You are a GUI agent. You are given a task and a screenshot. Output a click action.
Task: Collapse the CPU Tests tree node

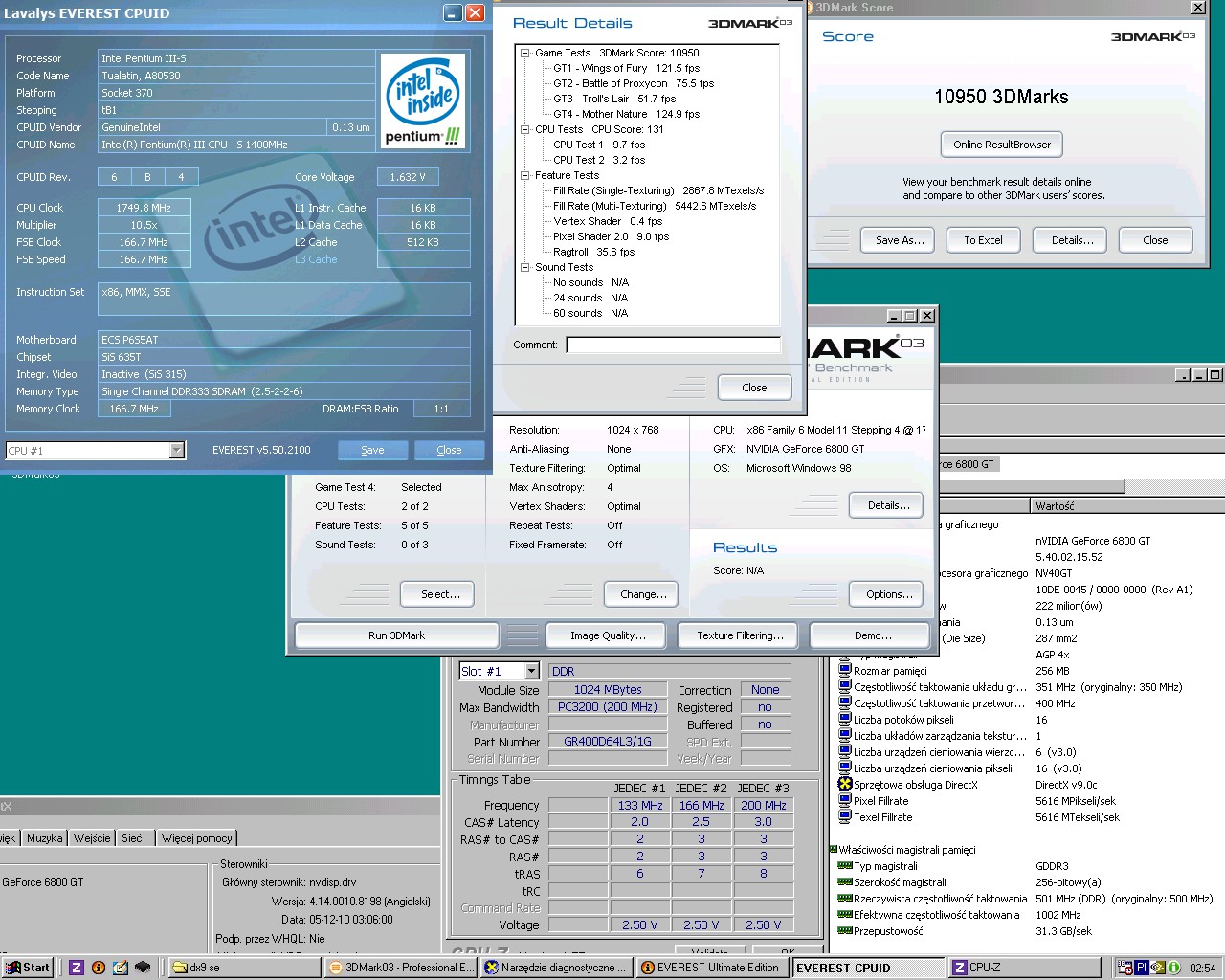[524, 129]
